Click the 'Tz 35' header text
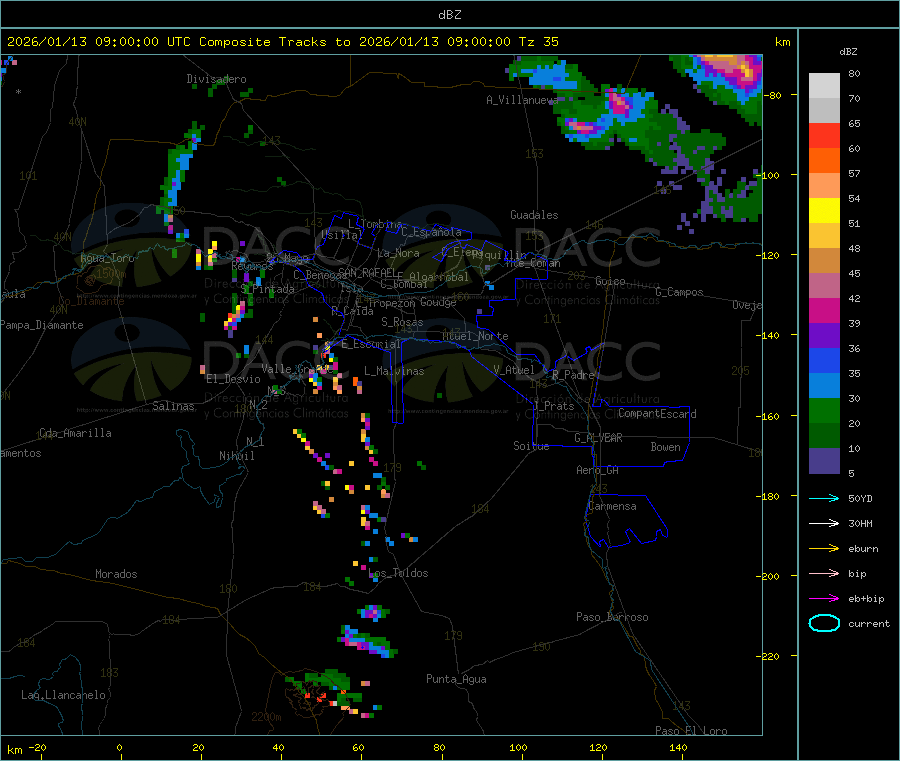900x761 pixels. tap(538, 41)
